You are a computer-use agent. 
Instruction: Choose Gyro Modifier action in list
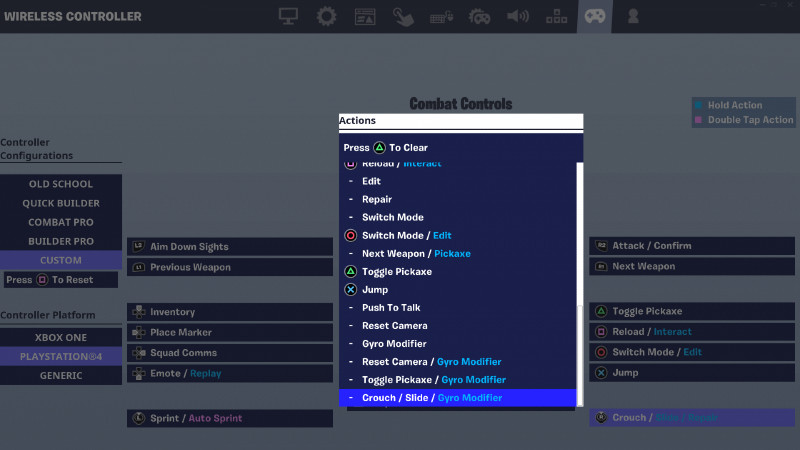click(x=393, y=344)
